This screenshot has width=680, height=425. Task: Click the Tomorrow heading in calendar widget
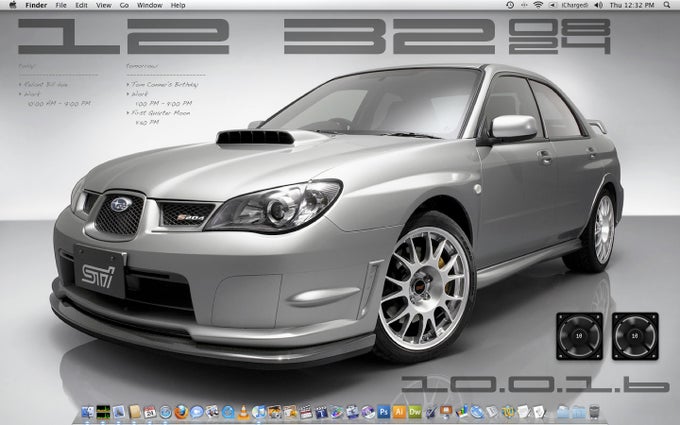pyautogui.click(x=142, y=66)
